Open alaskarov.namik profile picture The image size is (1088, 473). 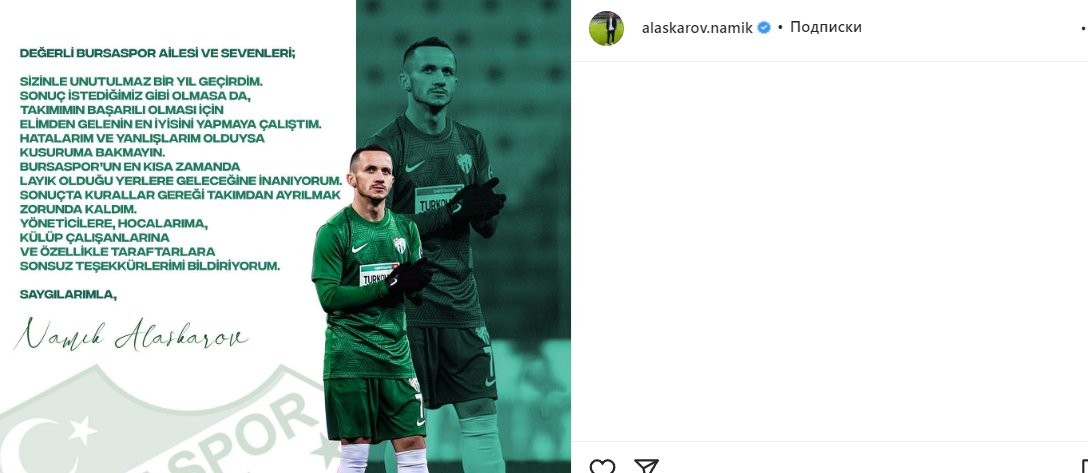pos(606,28)
